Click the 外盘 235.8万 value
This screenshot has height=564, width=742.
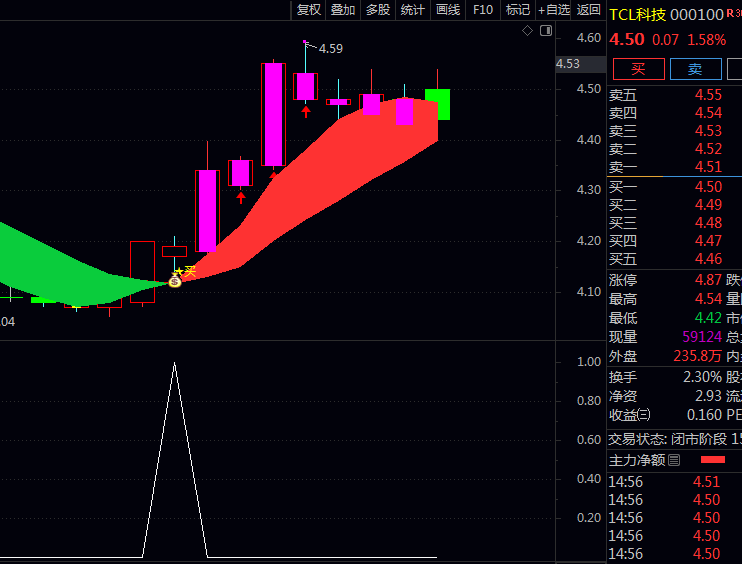coord(698,356)
